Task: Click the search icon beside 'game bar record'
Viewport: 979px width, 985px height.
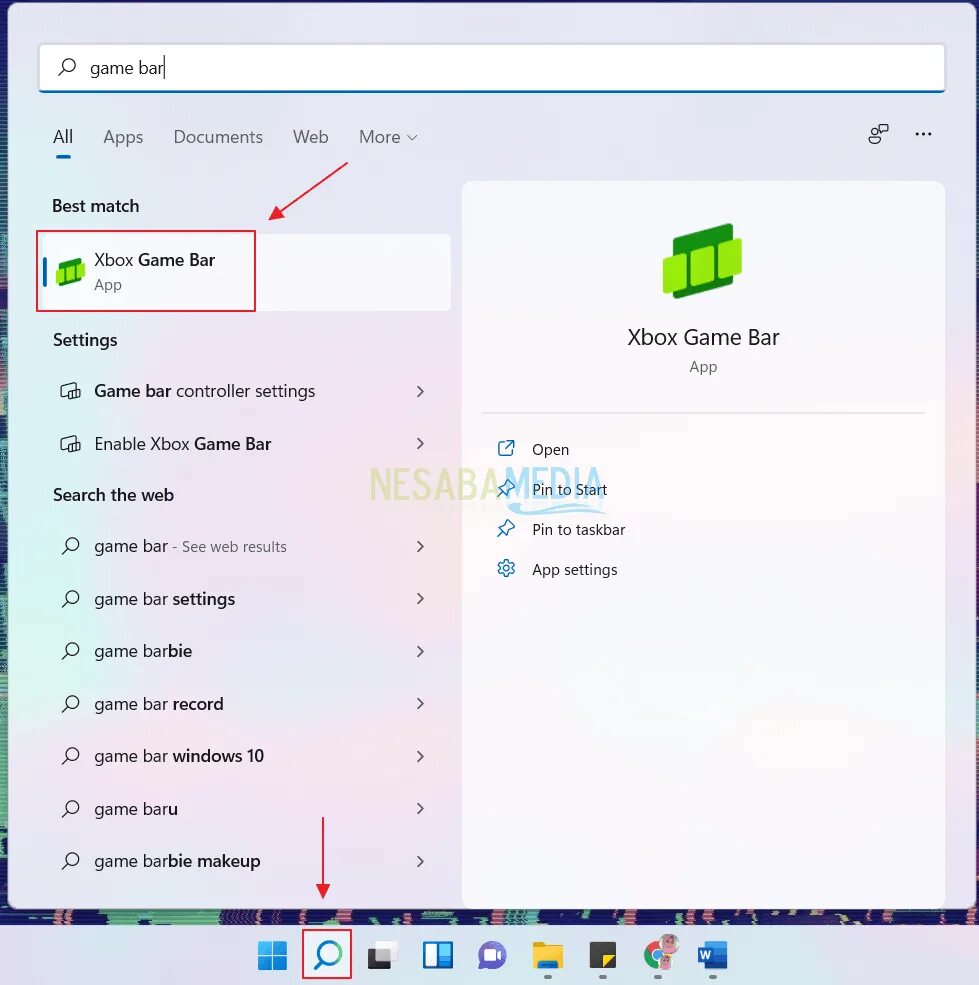Action: (x=70, y=704)
